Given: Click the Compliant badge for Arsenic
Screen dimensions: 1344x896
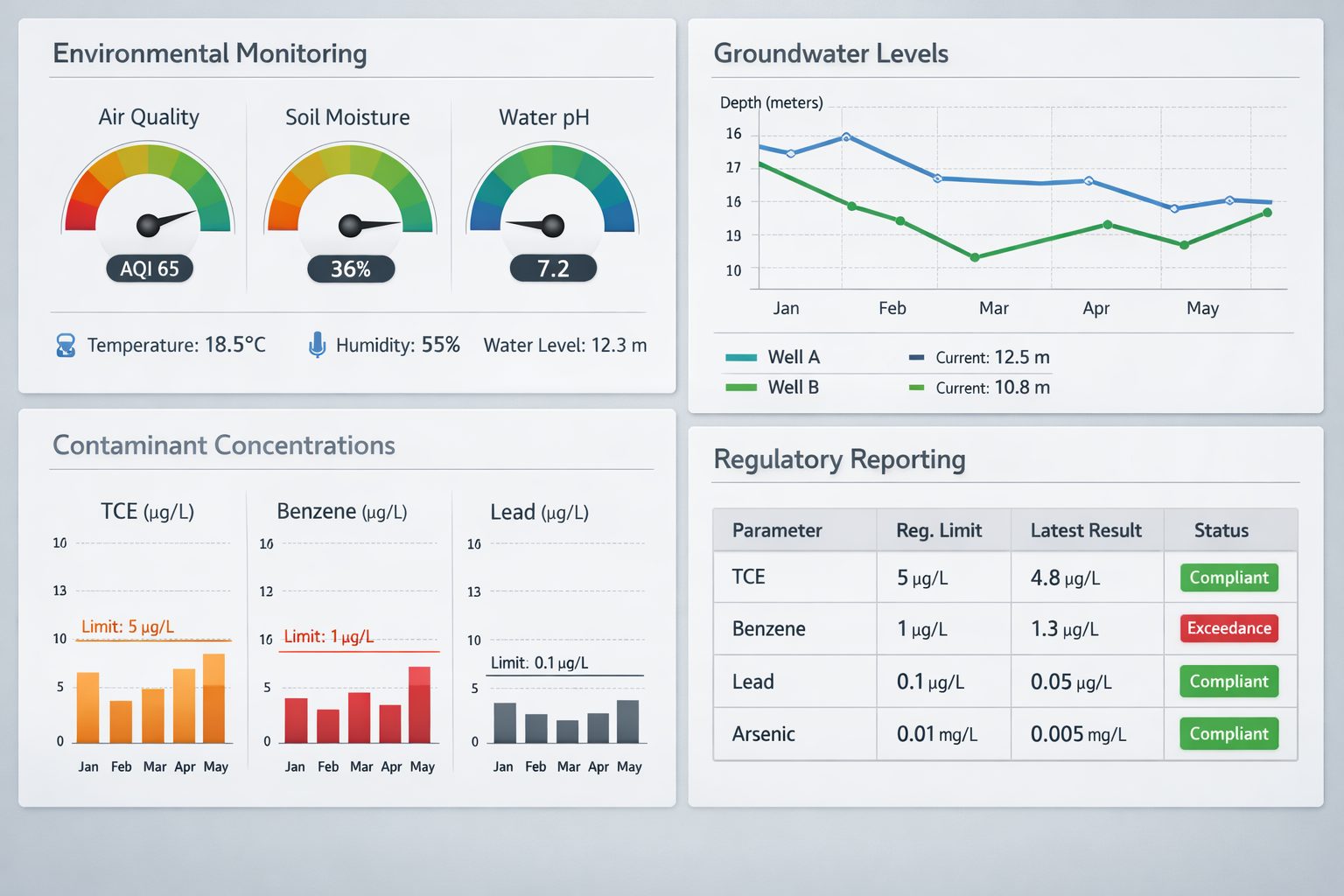Looking at the screenshot, I should pyautogui.click(x=1228, y=733).
